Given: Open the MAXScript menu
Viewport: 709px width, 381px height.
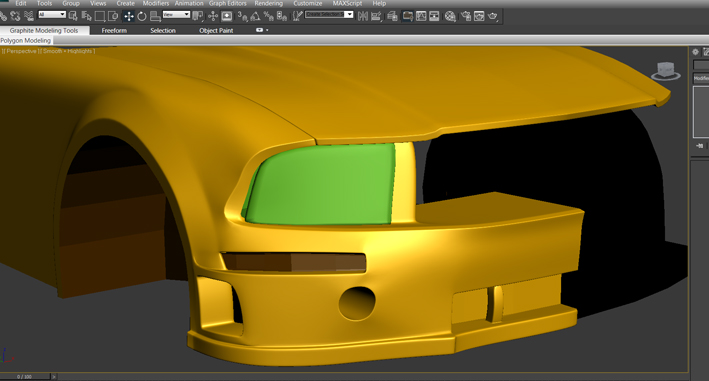Looking at the screenshot, I should [x=347, y=3].
